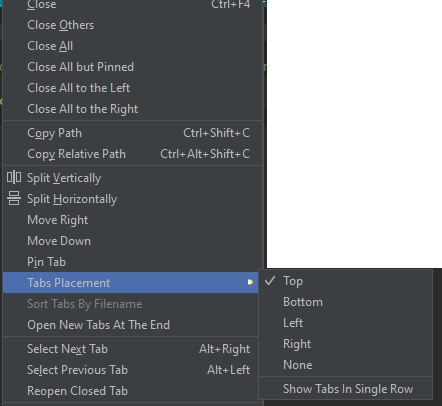Choose Close Others from menu
Screen dimensions: 442x406
133,25
